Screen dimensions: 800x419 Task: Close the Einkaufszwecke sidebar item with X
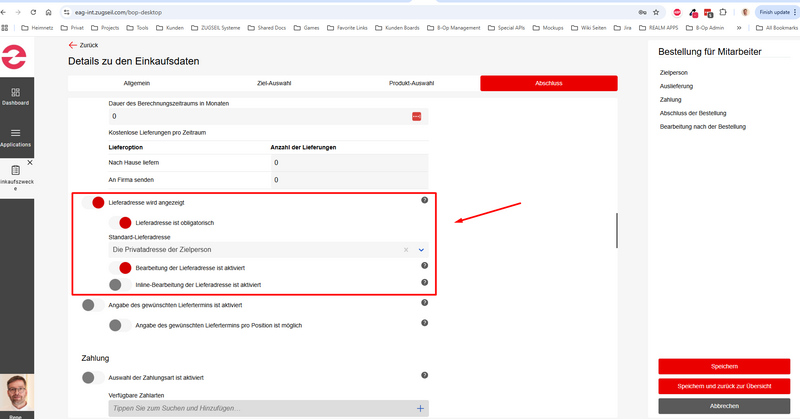tap(29, 162)
